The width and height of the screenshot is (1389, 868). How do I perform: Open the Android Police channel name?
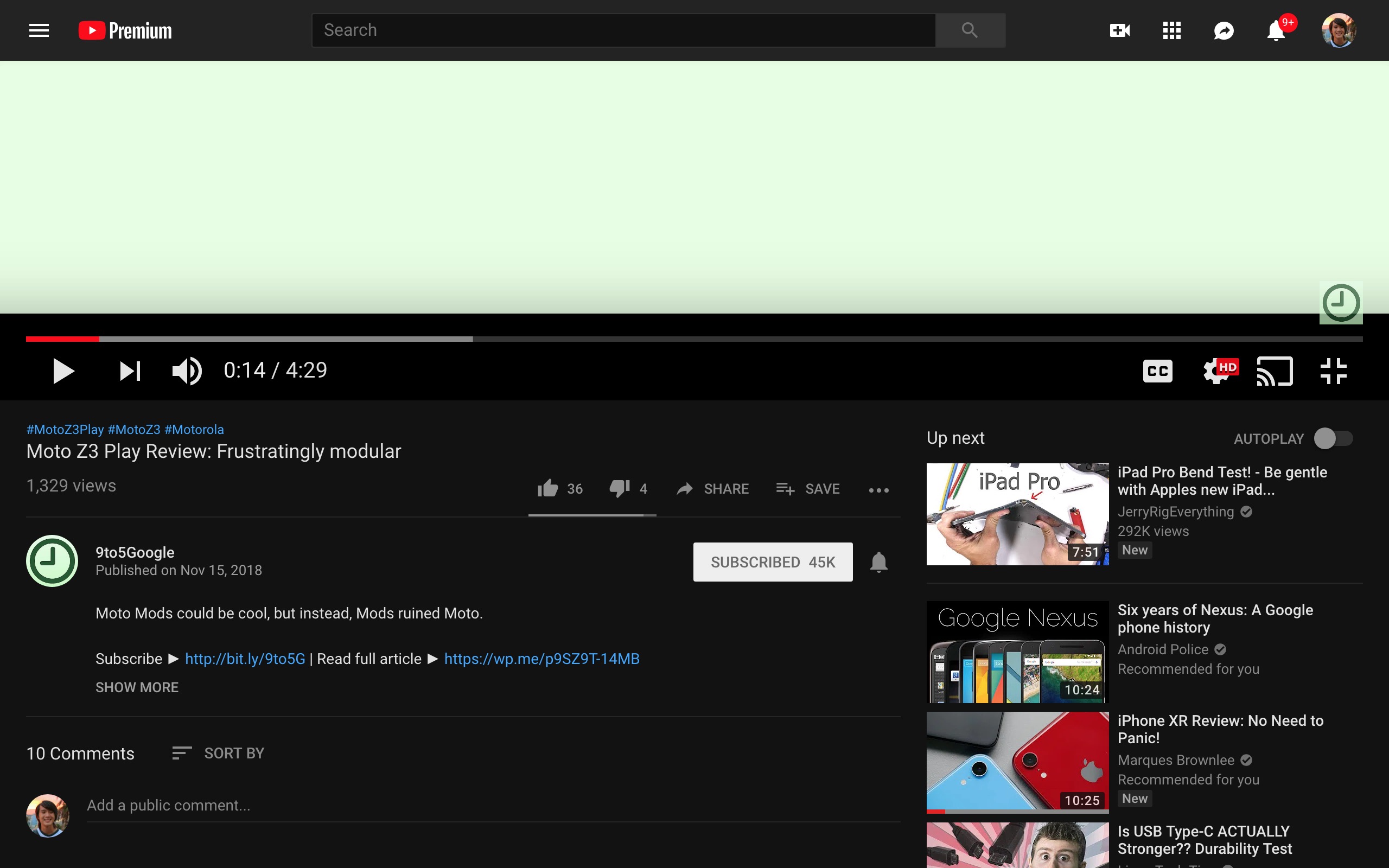click(1163, 649)
